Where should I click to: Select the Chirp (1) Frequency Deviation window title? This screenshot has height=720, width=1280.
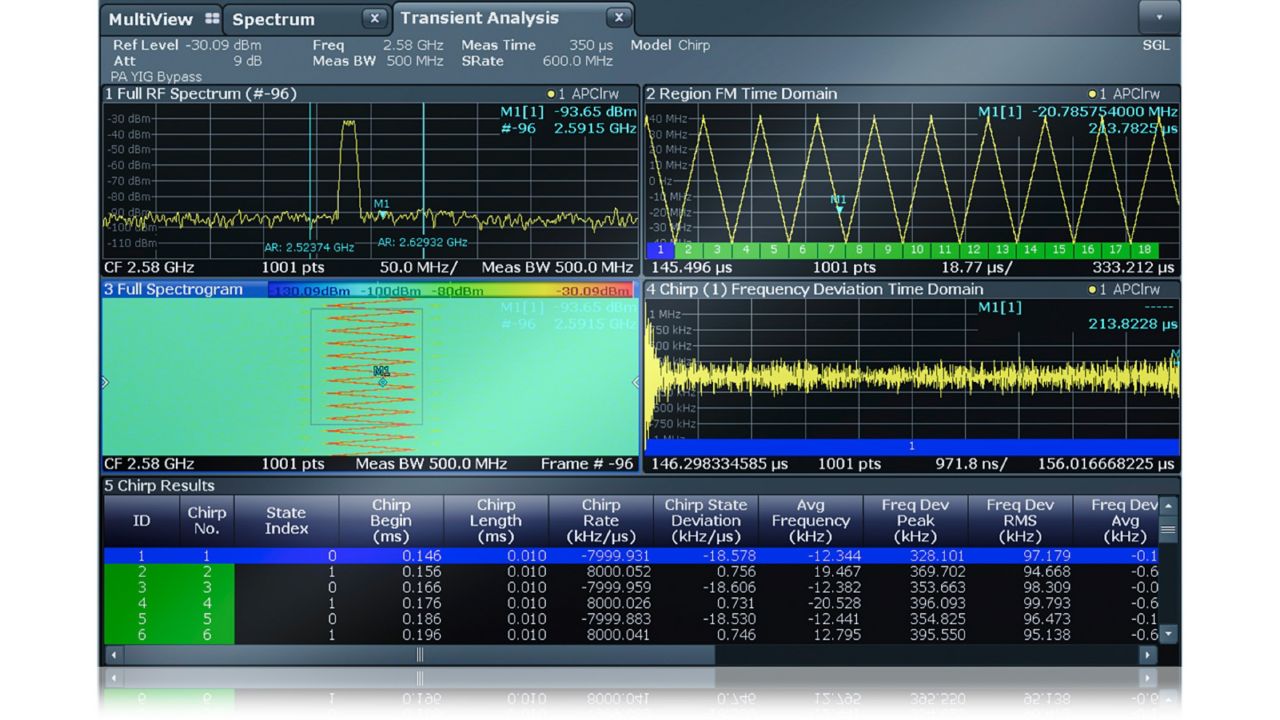(x=815, y=290)
